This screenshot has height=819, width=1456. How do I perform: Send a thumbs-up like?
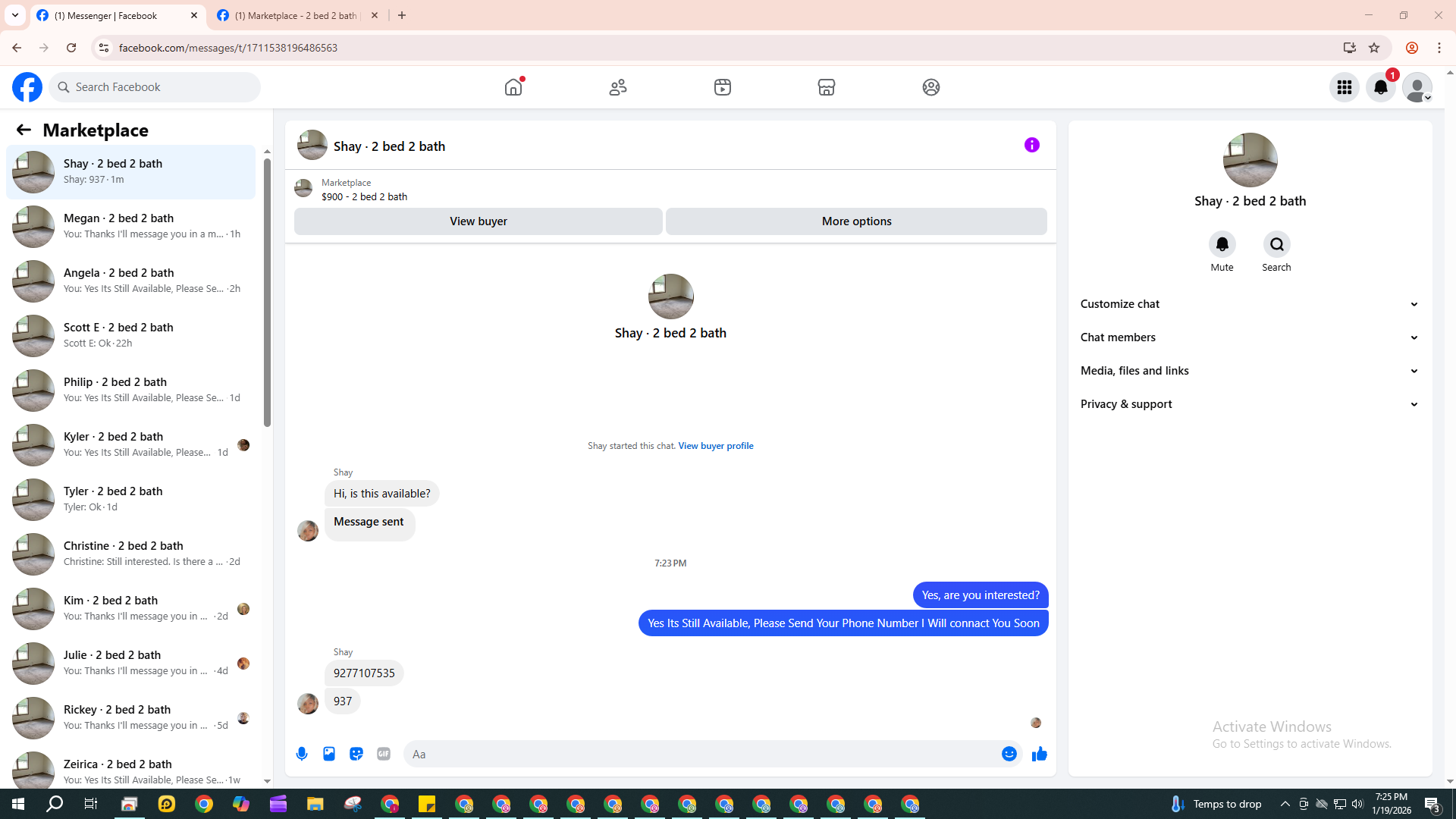(1039, 754)
